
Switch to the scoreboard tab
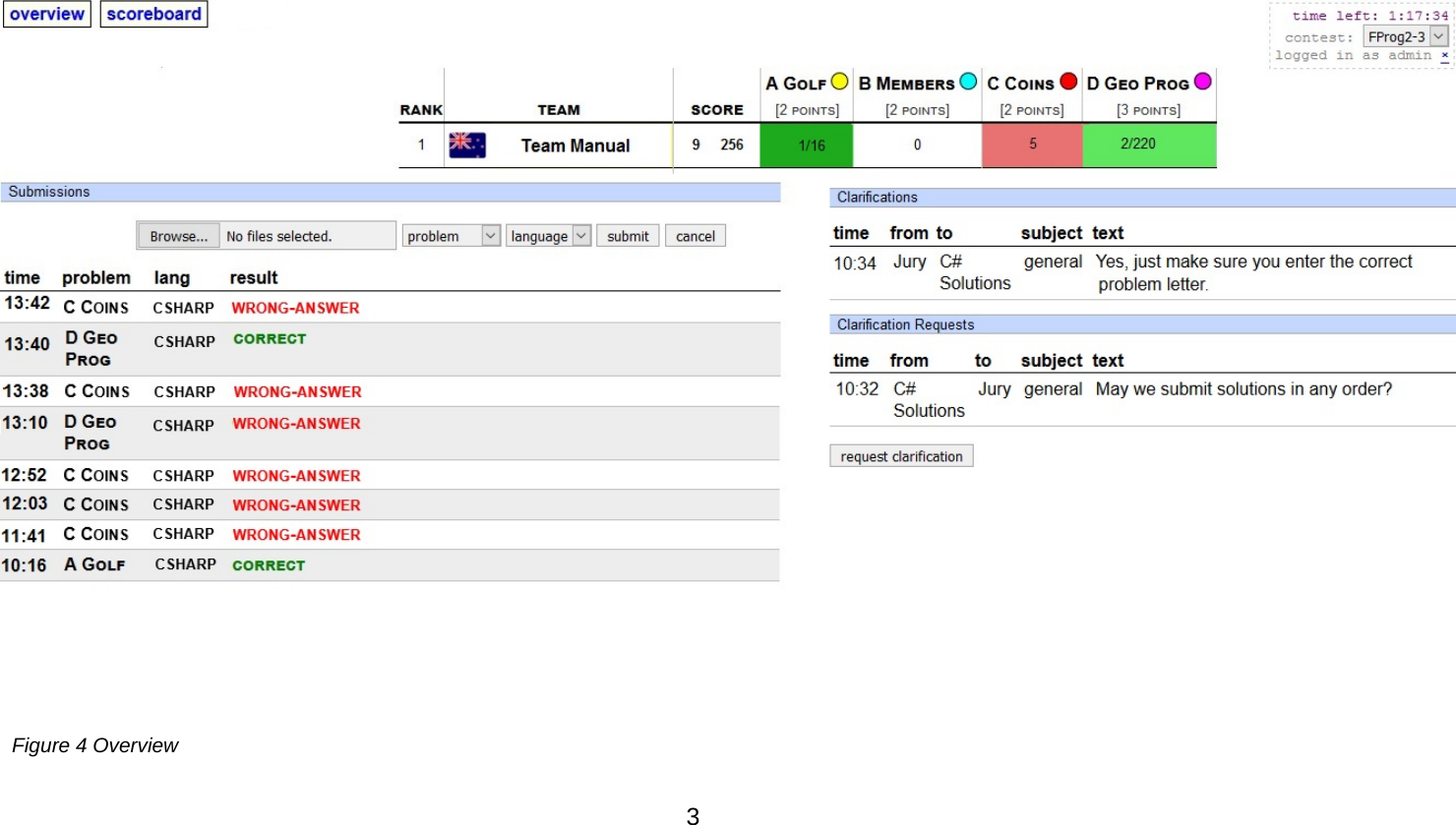click(x=153, y=14)
